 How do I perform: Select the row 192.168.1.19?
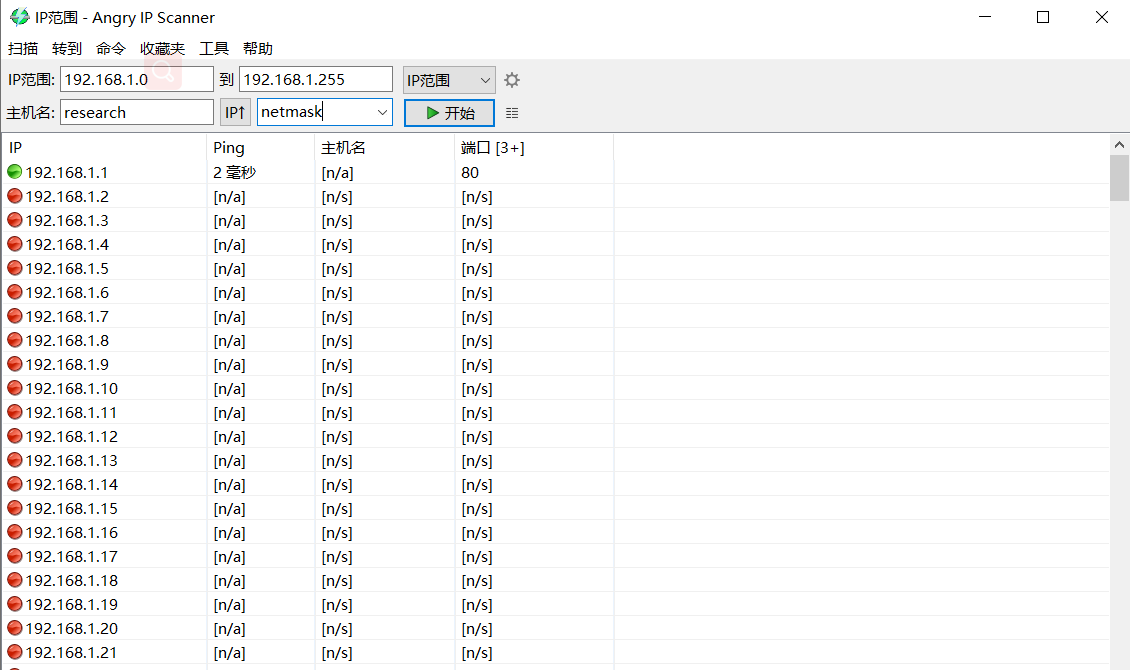tap(555, 604)
